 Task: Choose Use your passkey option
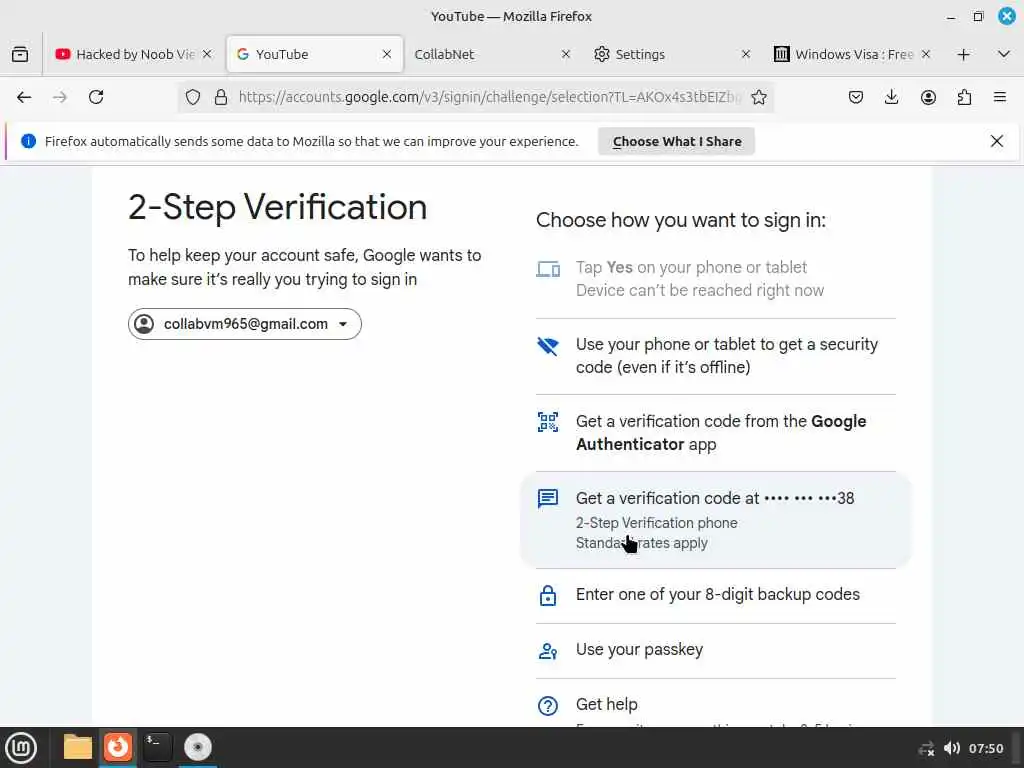[x=716, y=650]
